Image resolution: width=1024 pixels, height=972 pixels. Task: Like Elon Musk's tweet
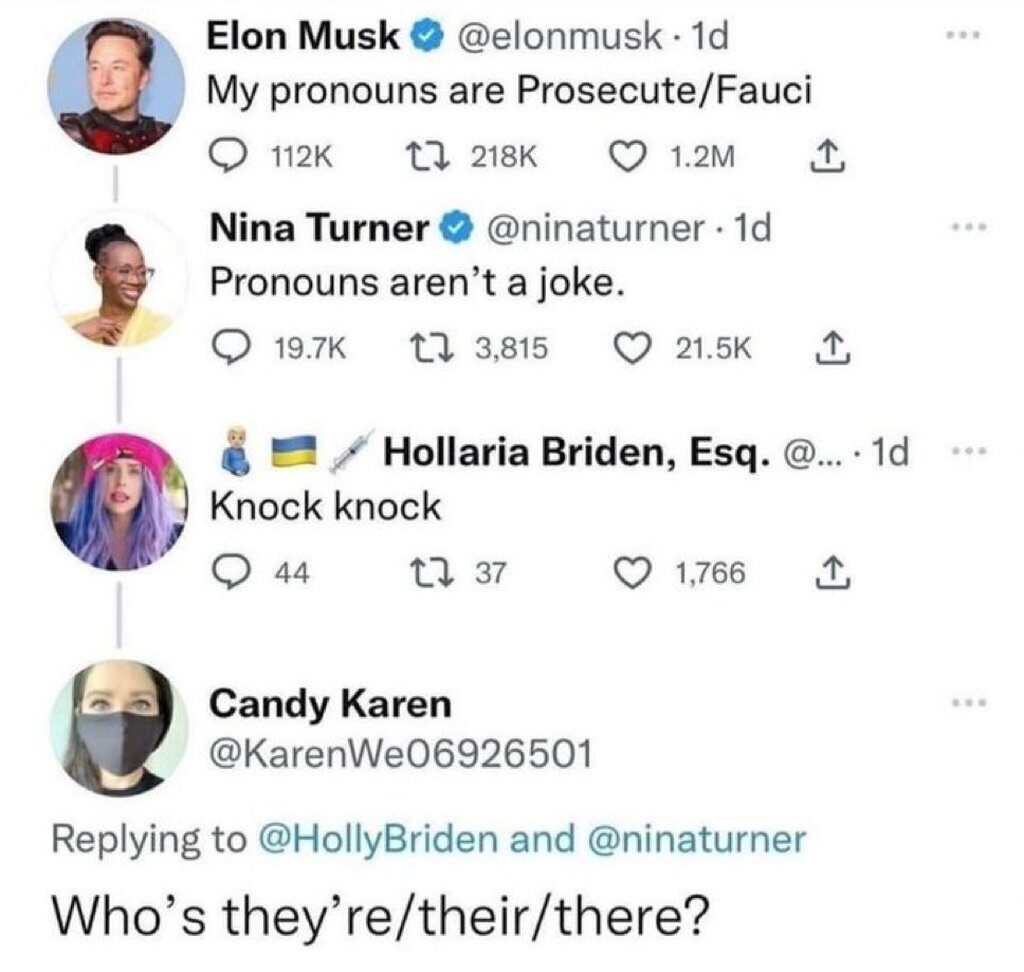click(x=626, y=157)
